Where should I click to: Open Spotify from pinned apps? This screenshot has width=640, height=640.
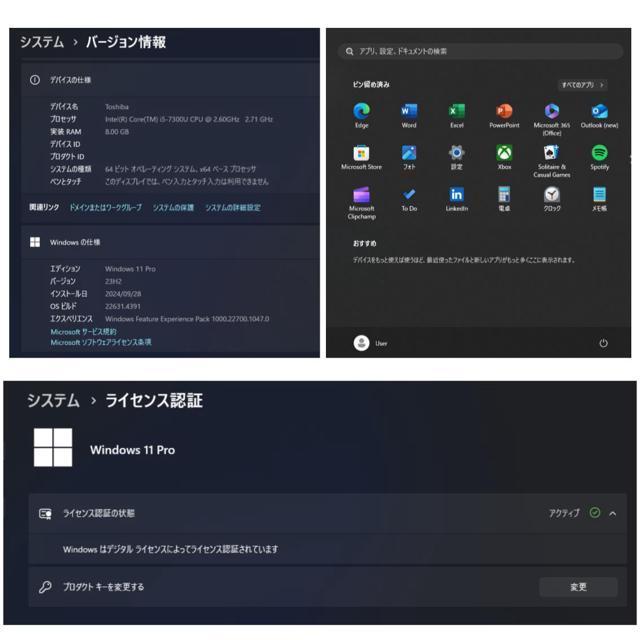point(599,154)
